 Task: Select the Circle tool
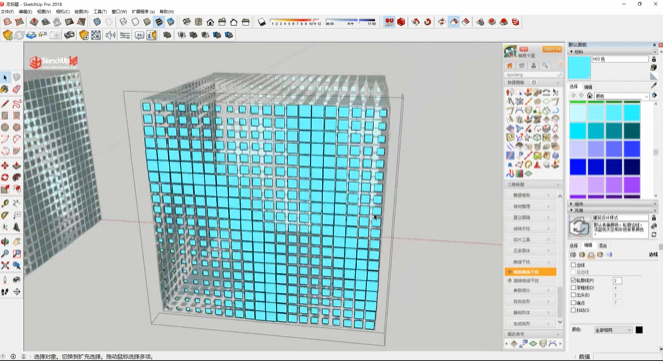(5, 127)
